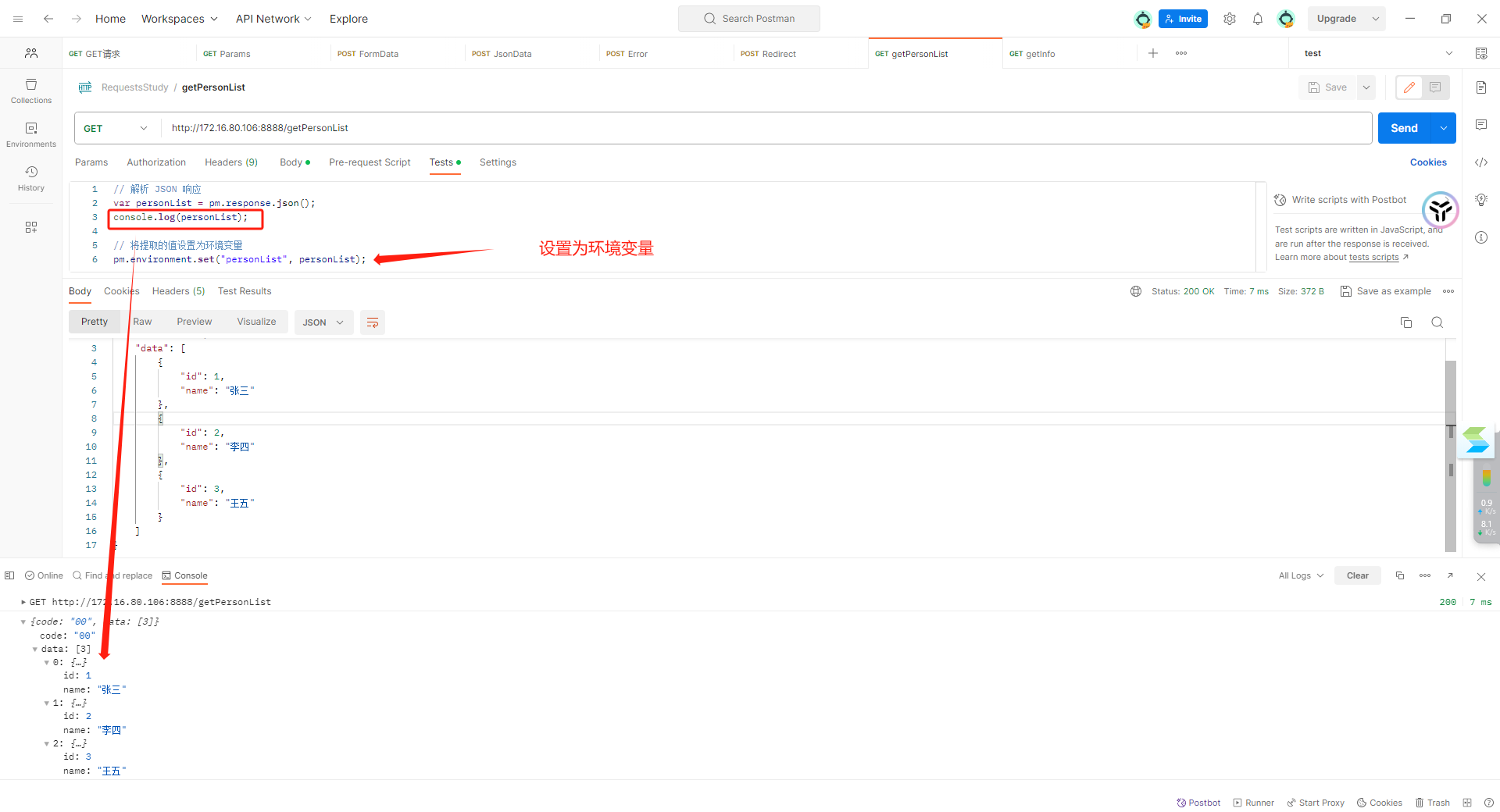Open the Collections sidebar
1500x812 pixels.
(30, 91)
